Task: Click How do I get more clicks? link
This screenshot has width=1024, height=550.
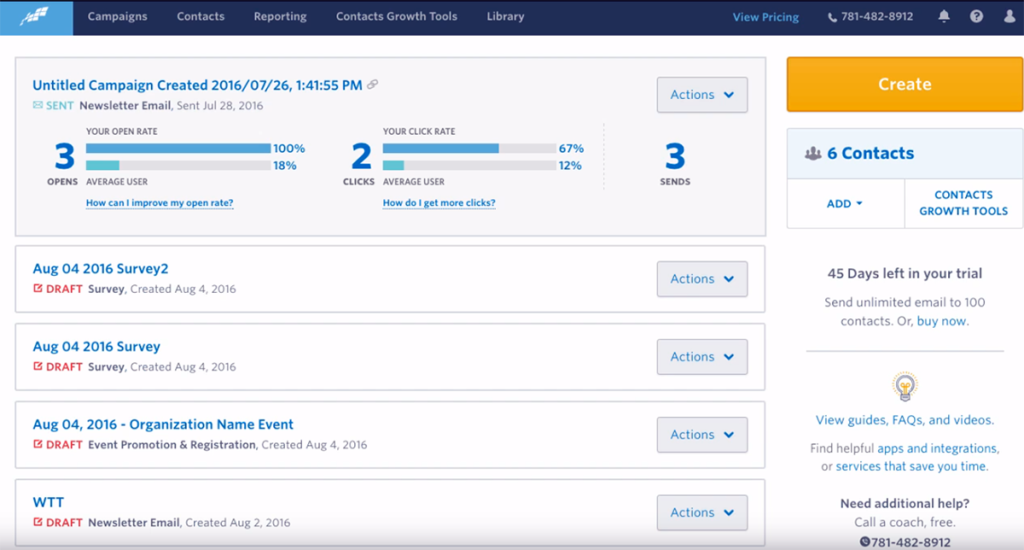Action: click(439, 202)
